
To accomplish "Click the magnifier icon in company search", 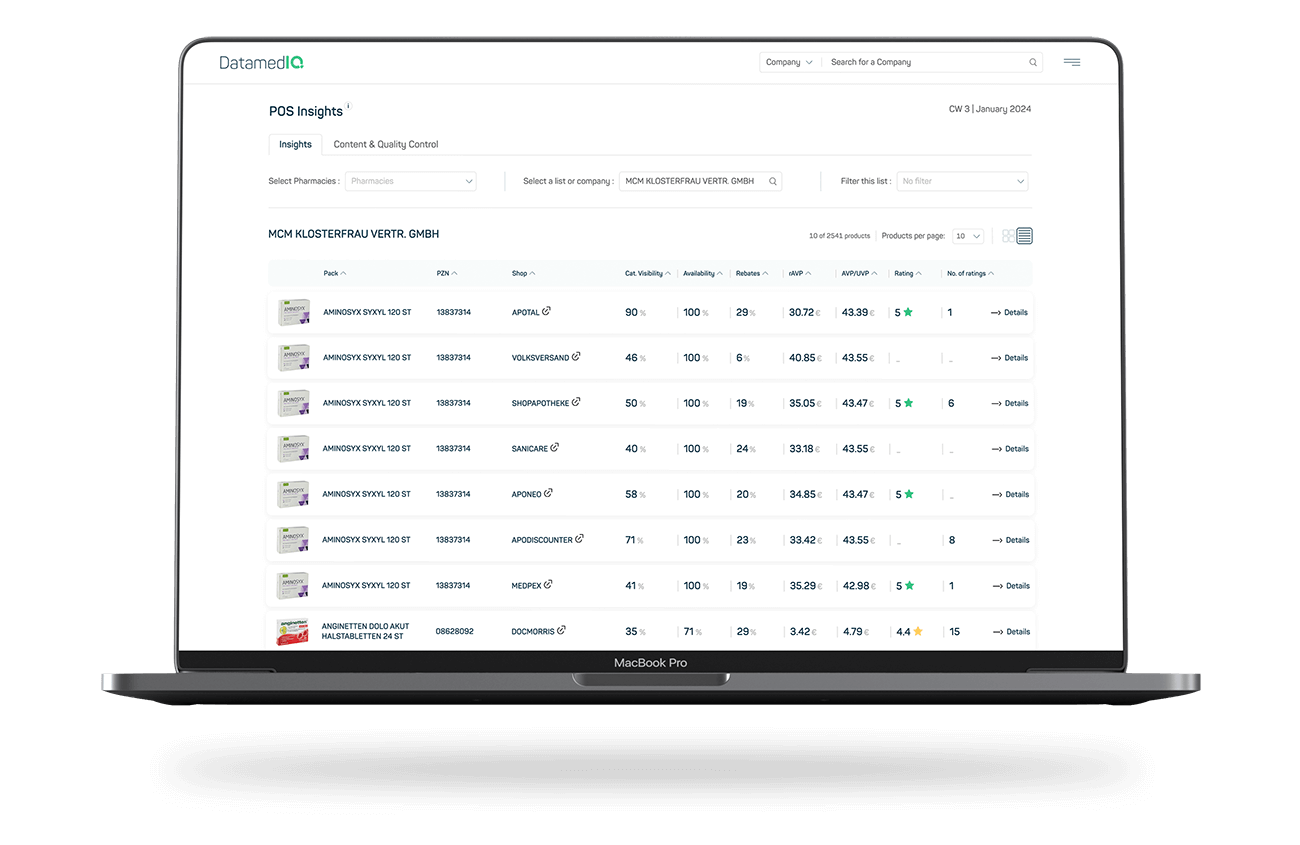I will pyautogui.click(x=1033, y=62).
